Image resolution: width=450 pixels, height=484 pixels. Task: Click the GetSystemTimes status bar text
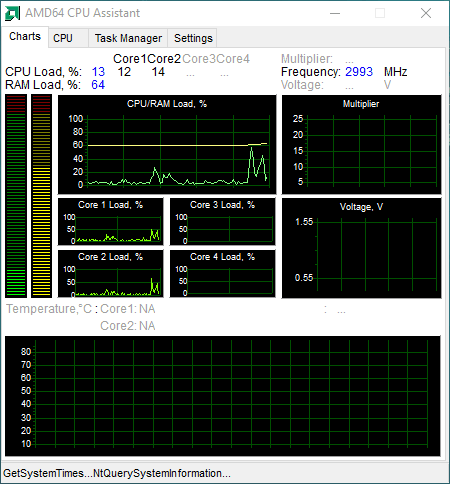click(x=117, y=473)
